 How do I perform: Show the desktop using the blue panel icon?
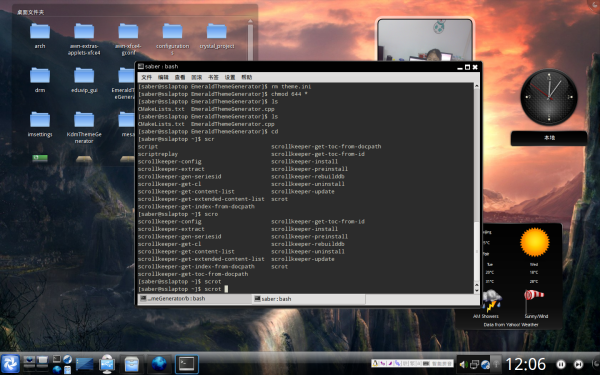[85, 364]
